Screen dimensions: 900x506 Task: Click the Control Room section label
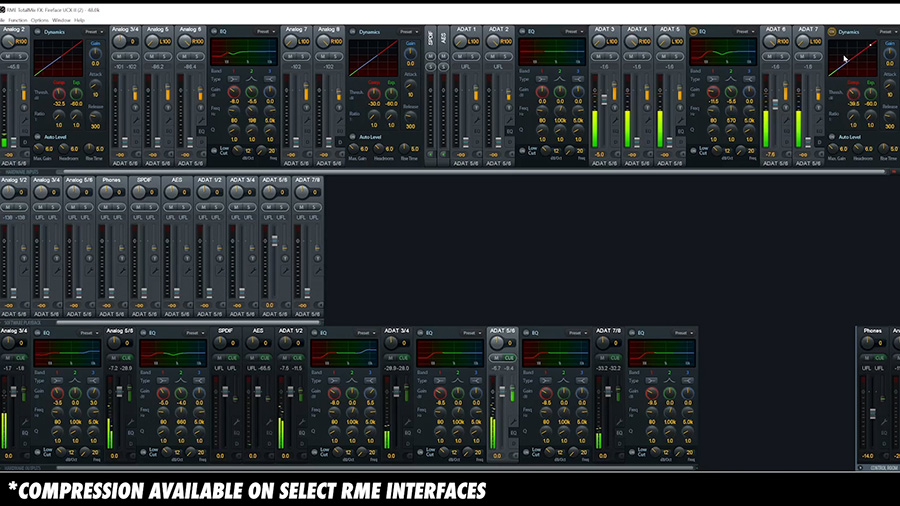[x=883, y=468]
